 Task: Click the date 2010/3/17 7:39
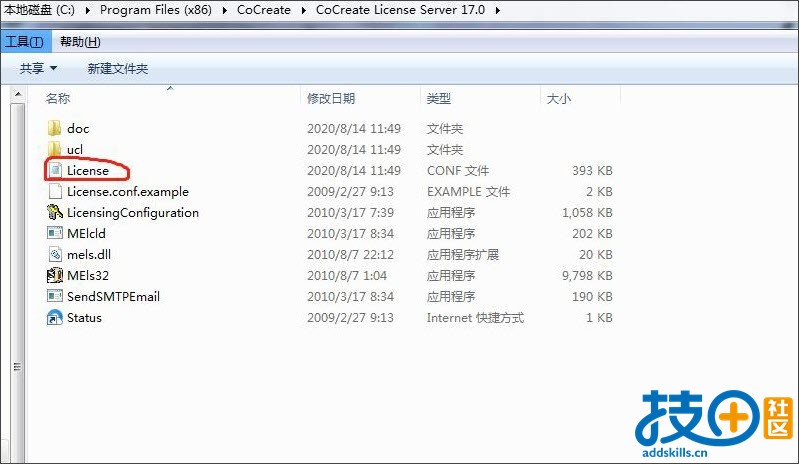(x=350, y=212)
